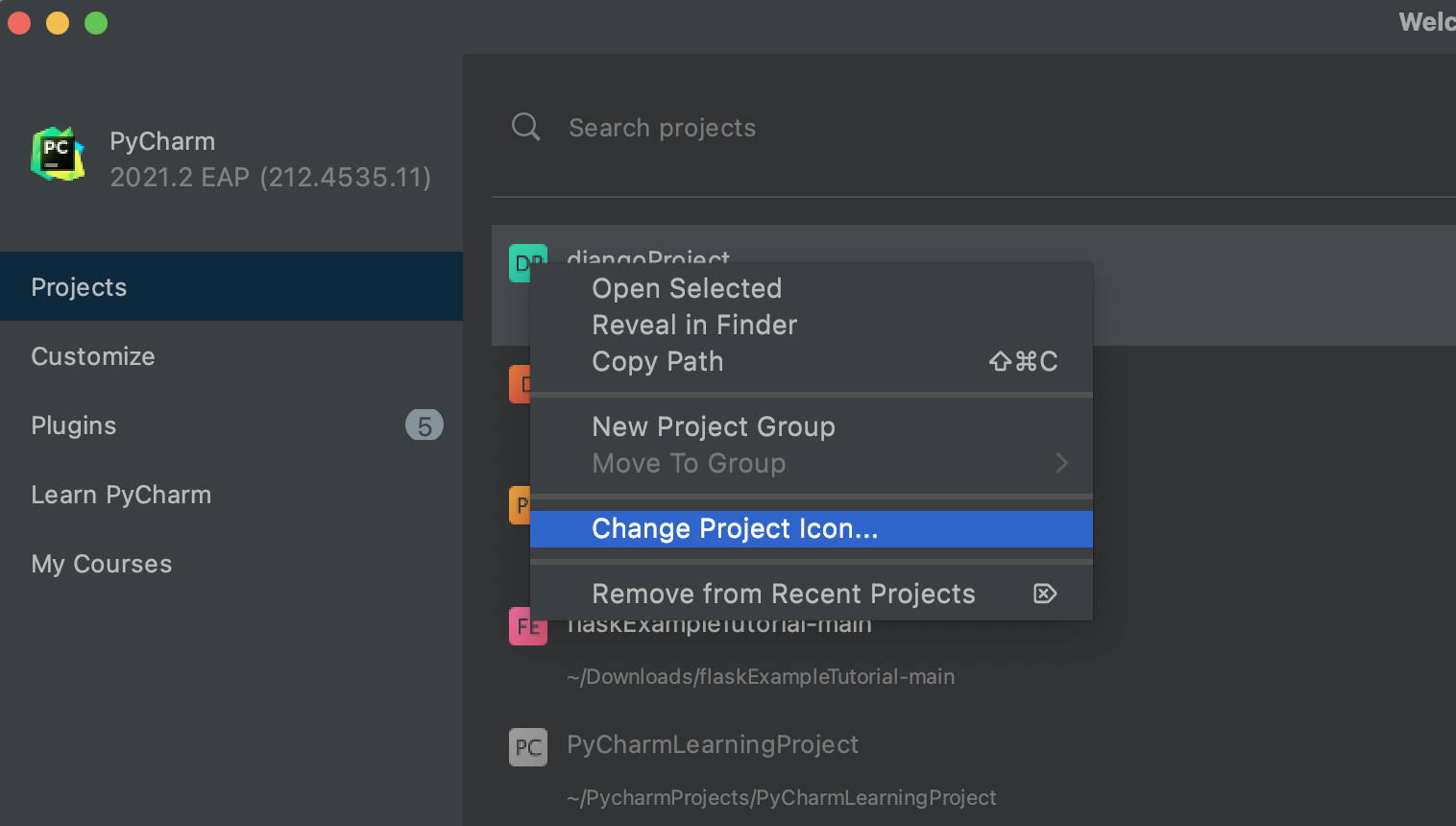The image size is (1456, 826).
Task: Click the Search projects input field
Action: click(864, 128)
